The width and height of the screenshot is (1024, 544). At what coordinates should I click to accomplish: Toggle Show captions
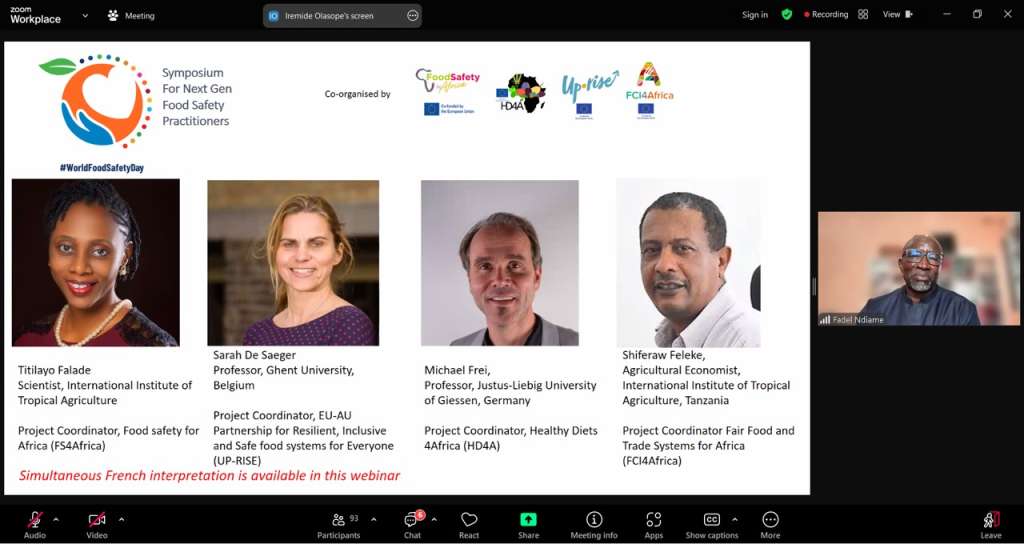(712, 524)
